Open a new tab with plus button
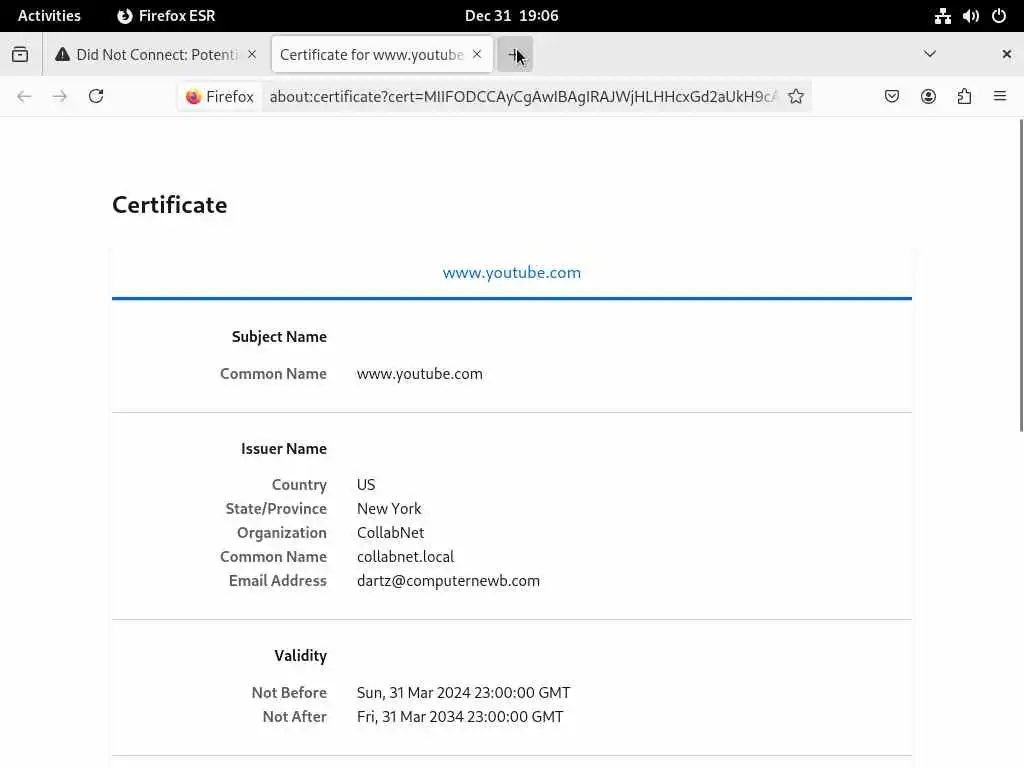The width and height of the screenshot is (1024, 768). pyautogui.click(x=515, y=54)
